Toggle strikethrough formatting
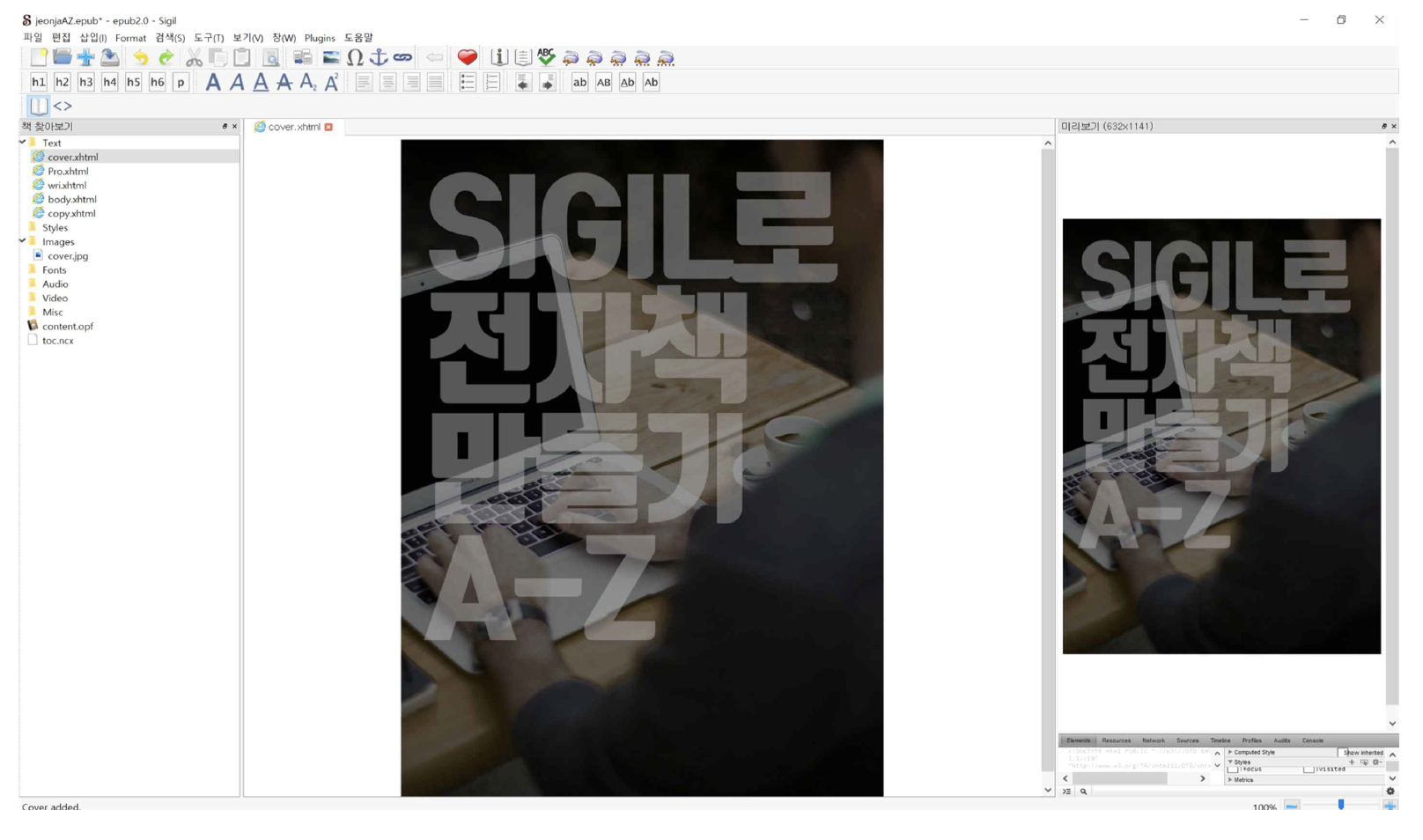The image size is (1423, 840). point(284,82)
